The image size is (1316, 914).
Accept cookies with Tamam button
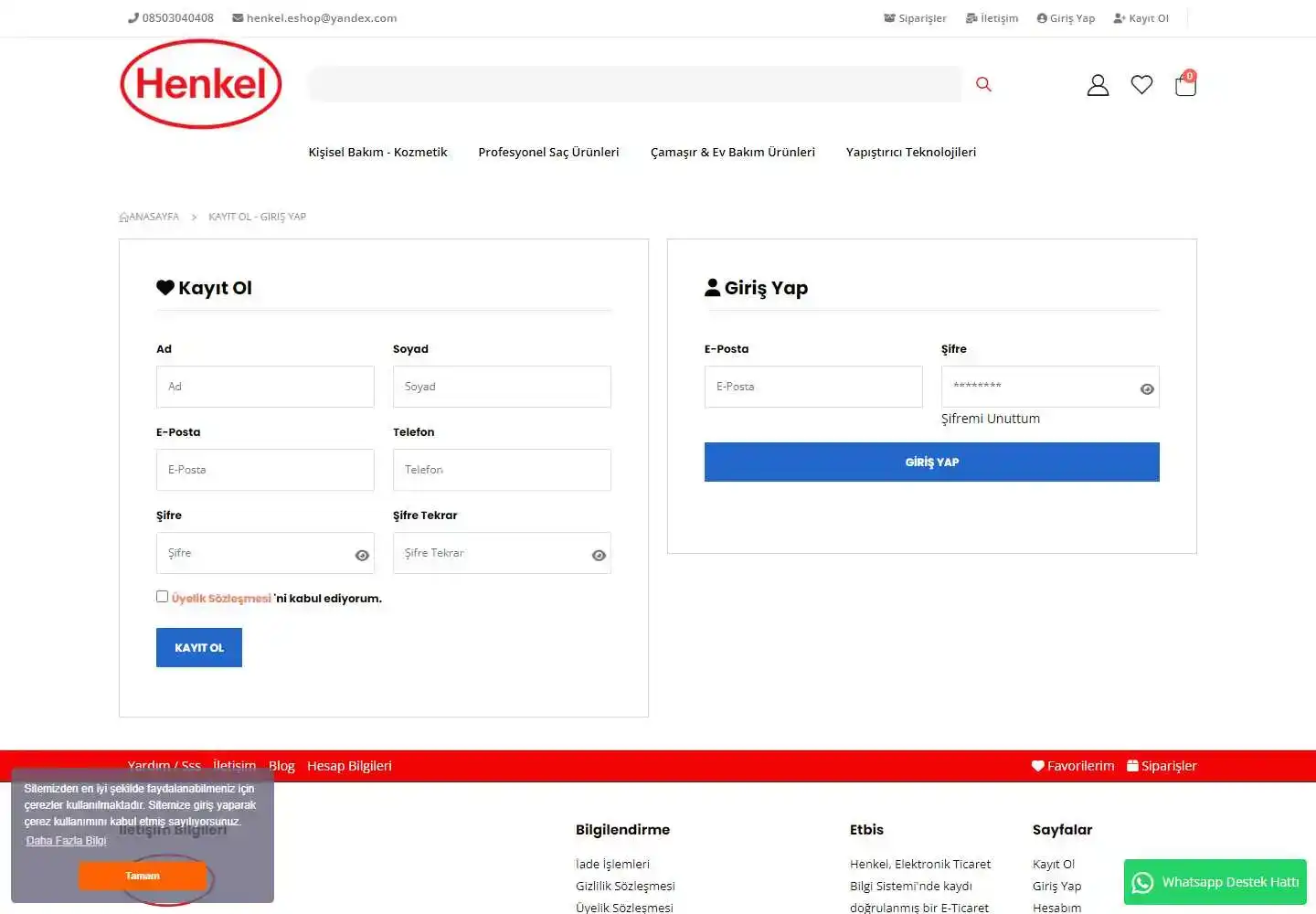143,876
